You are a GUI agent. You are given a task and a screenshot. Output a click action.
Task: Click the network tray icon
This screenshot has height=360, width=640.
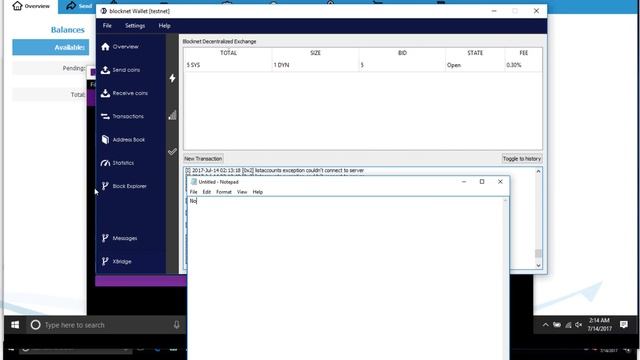pos(568,325)
